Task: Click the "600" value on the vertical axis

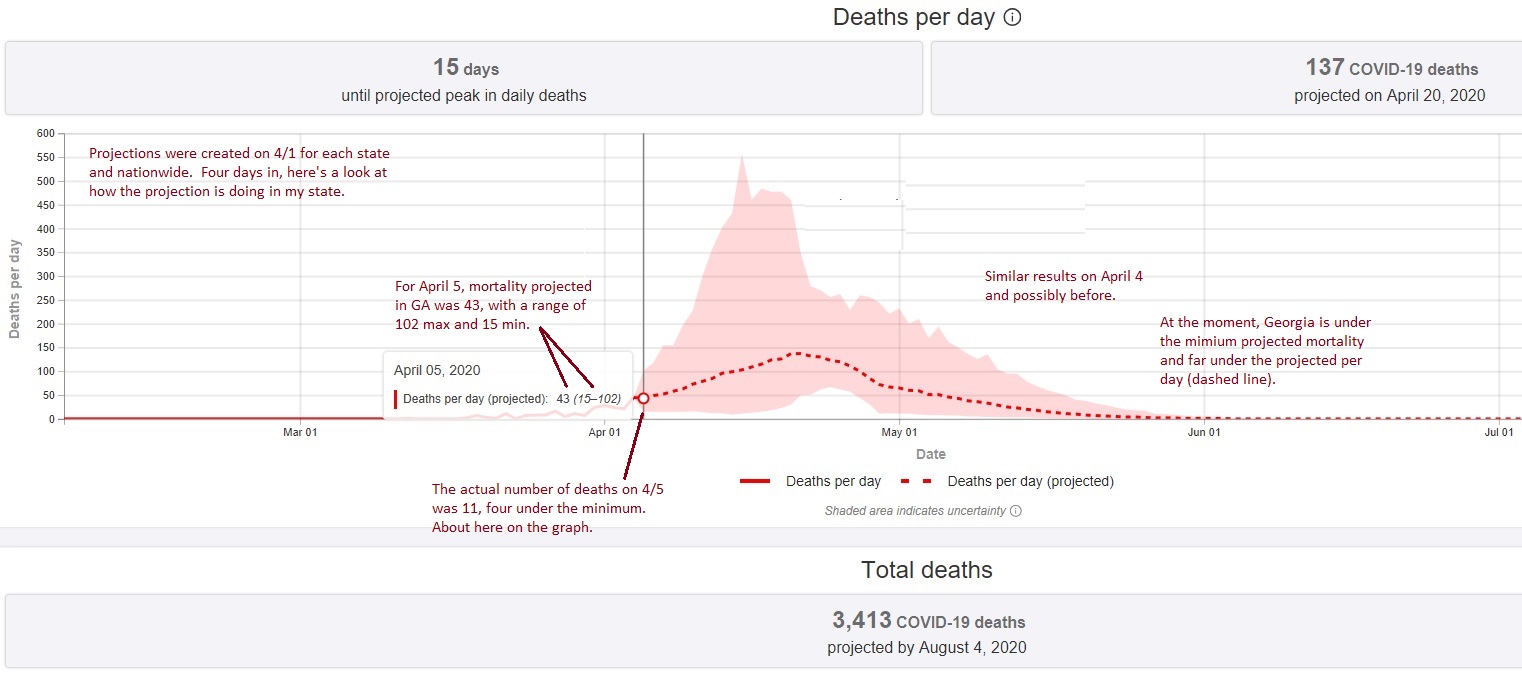Action: (x=44, y=133)
